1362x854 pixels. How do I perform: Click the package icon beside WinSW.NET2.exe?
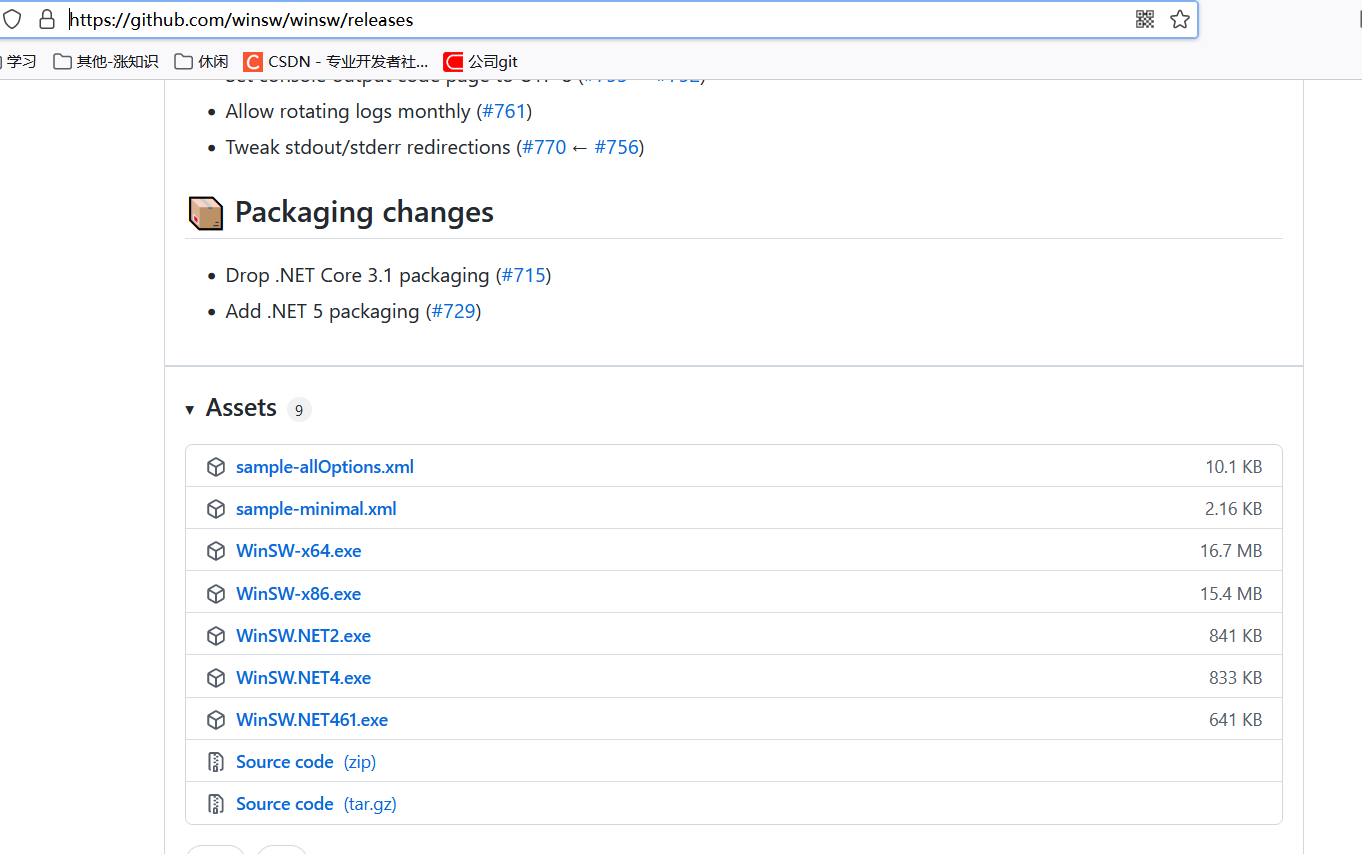[215, 636]
